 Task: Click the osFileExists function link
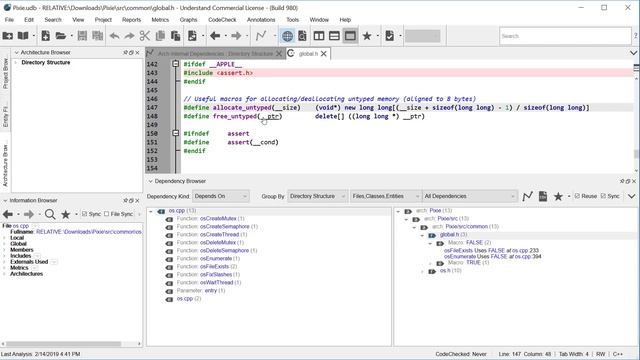(214, 267)
